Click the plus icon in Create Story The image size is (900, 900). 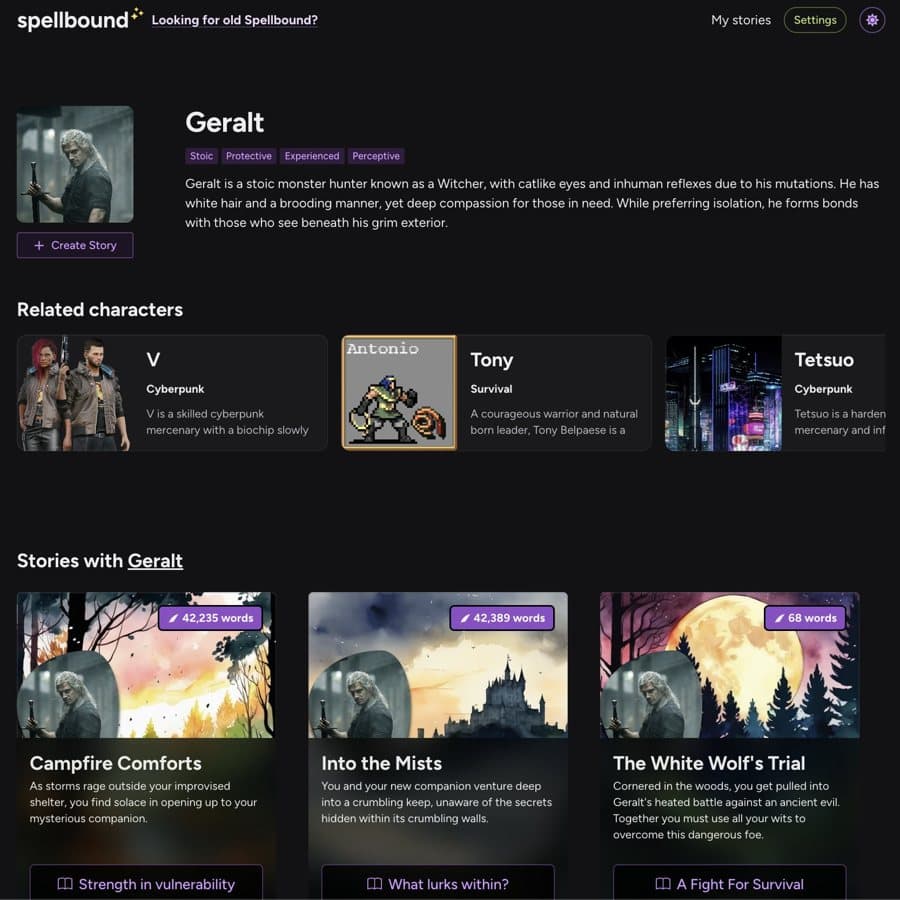39,245
